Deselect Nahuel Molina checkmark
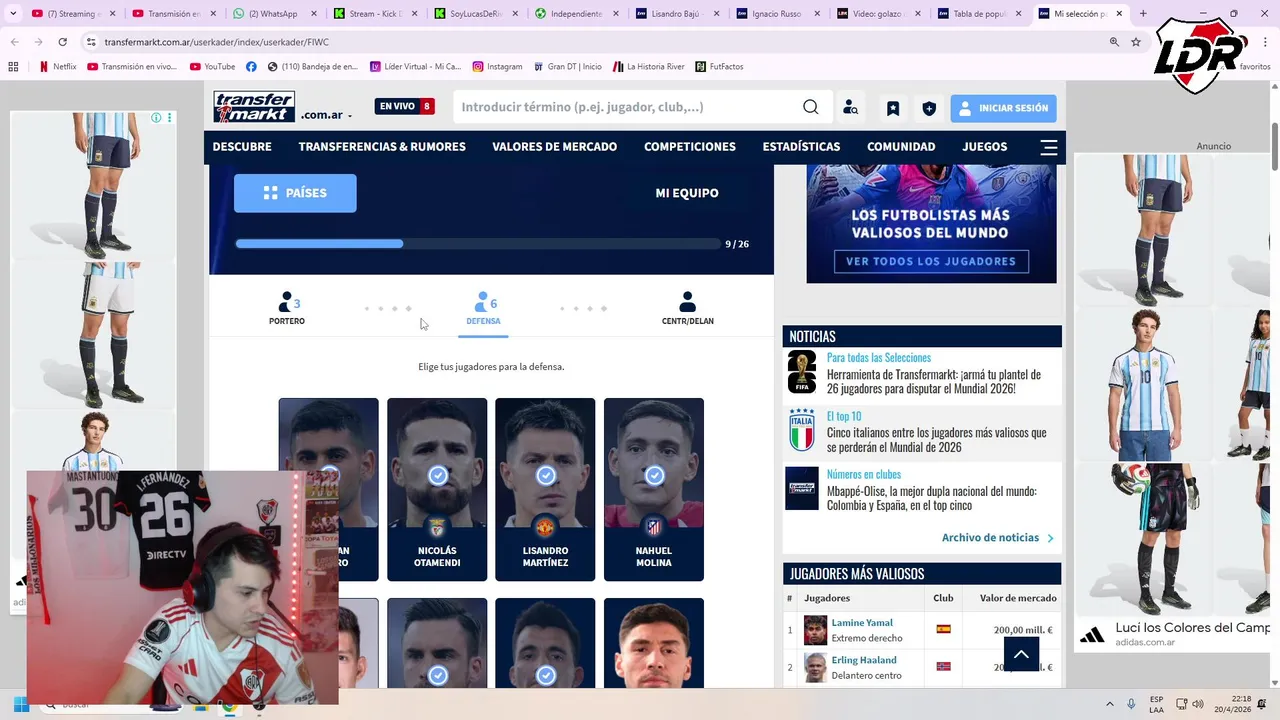Image resolution: width=1280 pixels, height=720 pixels. click(654, 475)
